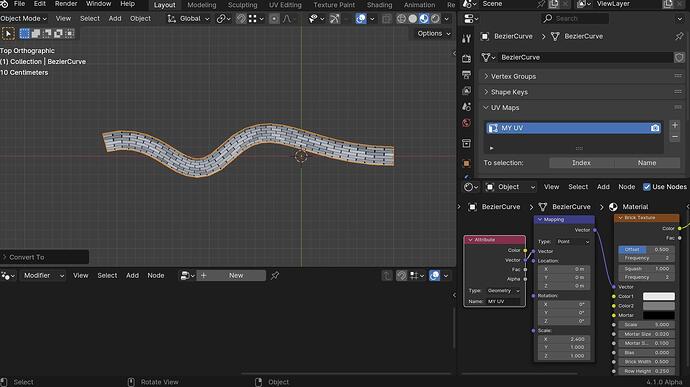Open the Color1 swatch on Brick Texture
Screen dimensions: 690x387
(658, 296)
